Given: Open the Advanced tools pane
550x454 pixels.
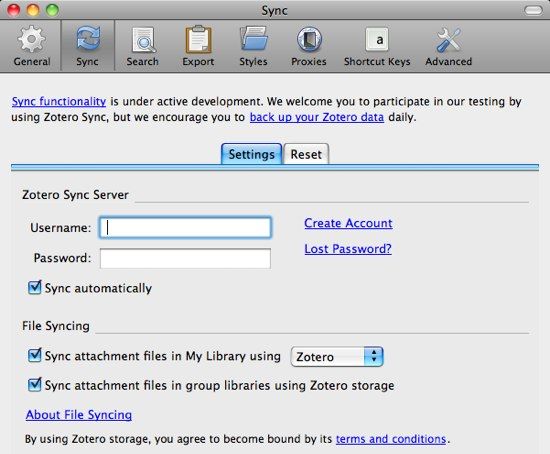Looking at the screenshot, I should 449,46.
